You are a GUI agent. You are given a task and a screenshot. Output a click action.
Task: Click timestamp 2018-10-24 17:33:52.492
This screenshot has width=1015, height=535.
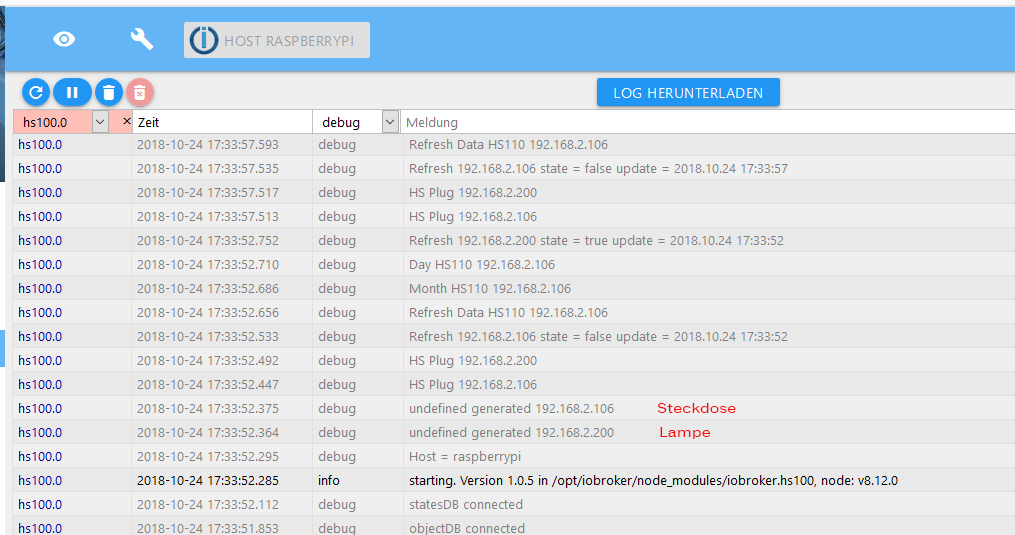click(x=208, y=360)
